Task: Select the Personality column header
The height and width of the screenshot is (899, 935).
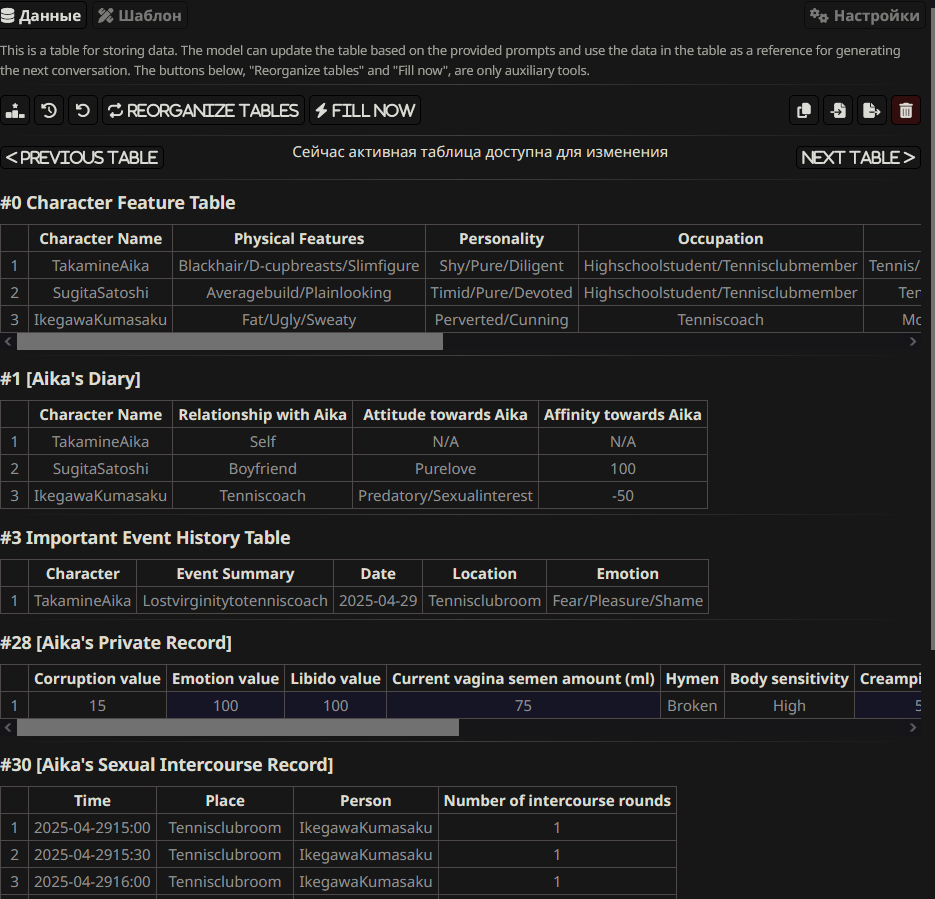Action: (501, 238)
